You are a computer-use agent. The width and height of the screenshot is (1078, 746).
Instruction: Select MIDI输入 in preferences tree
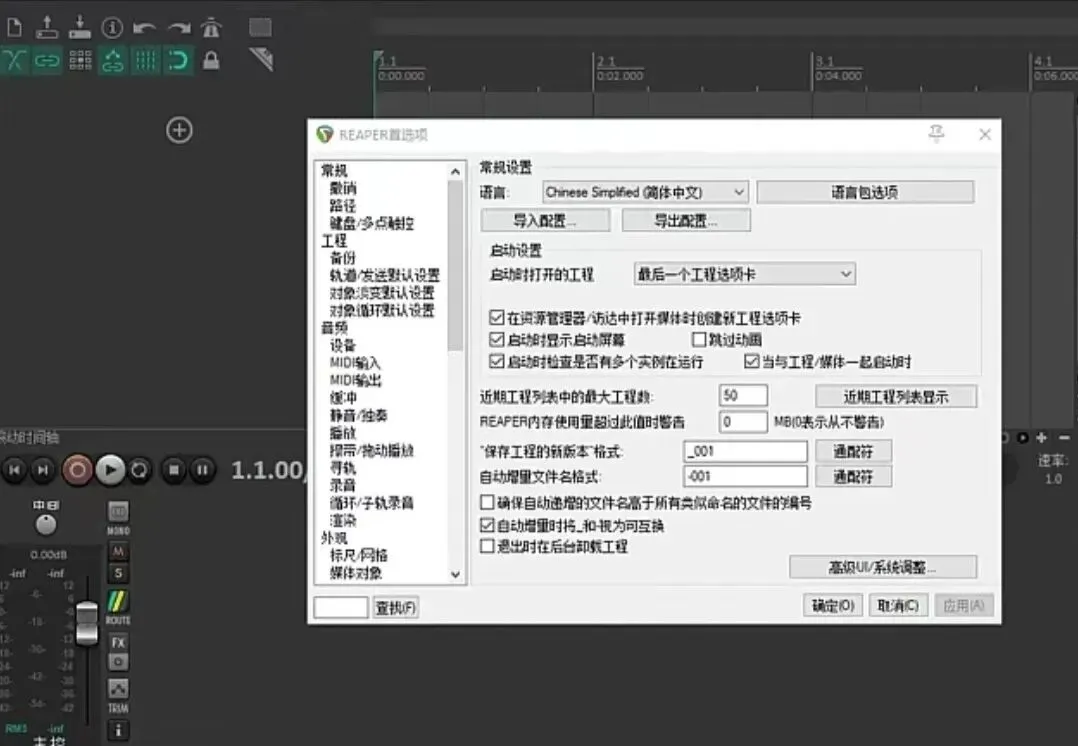[355, 363]
